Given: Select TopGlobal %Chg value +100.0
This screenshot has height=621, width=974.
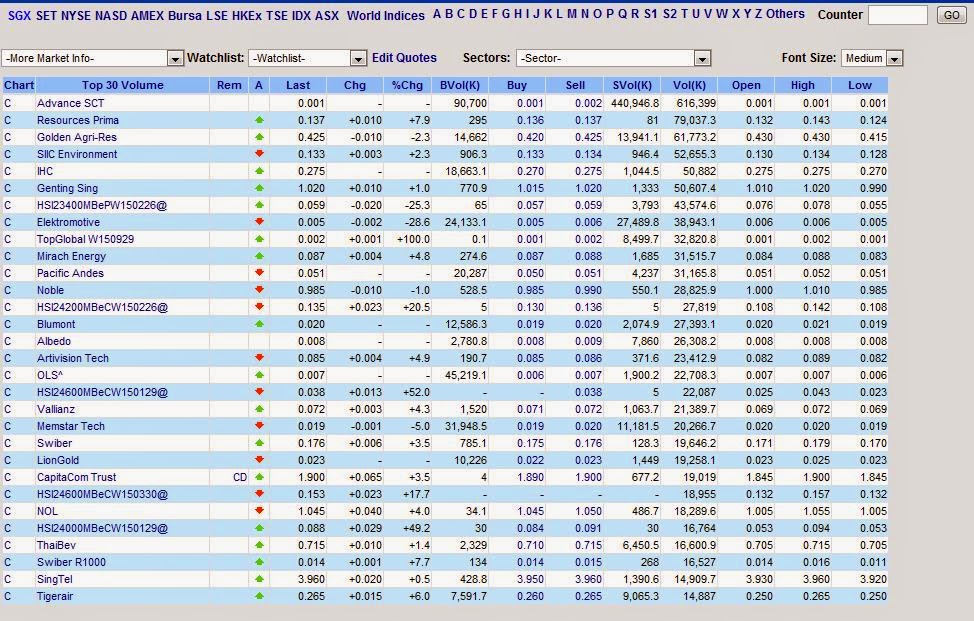Looking at the screenshot, I should tap(413, 239).
